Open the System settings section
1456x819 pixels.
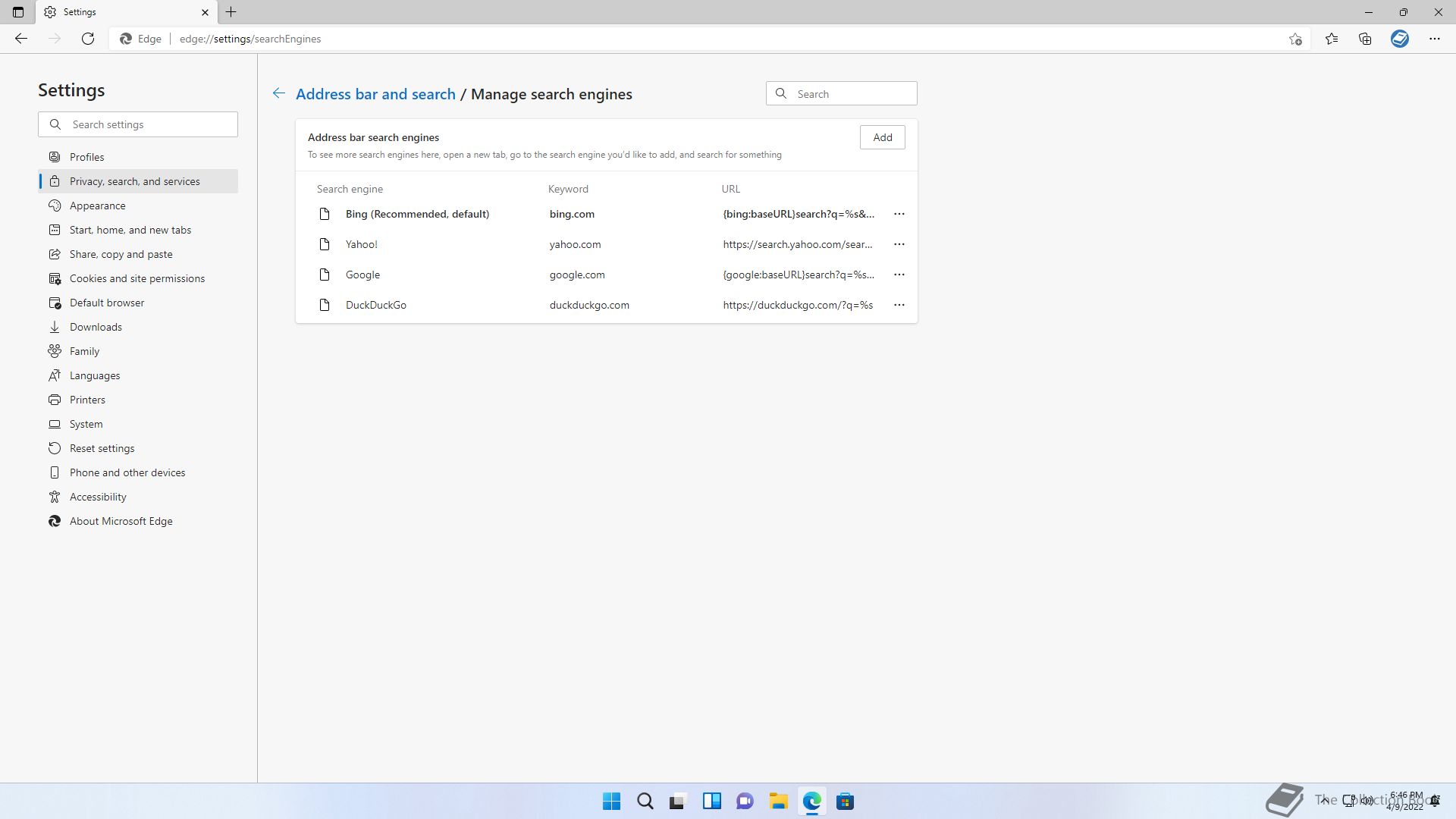(138, 424)
